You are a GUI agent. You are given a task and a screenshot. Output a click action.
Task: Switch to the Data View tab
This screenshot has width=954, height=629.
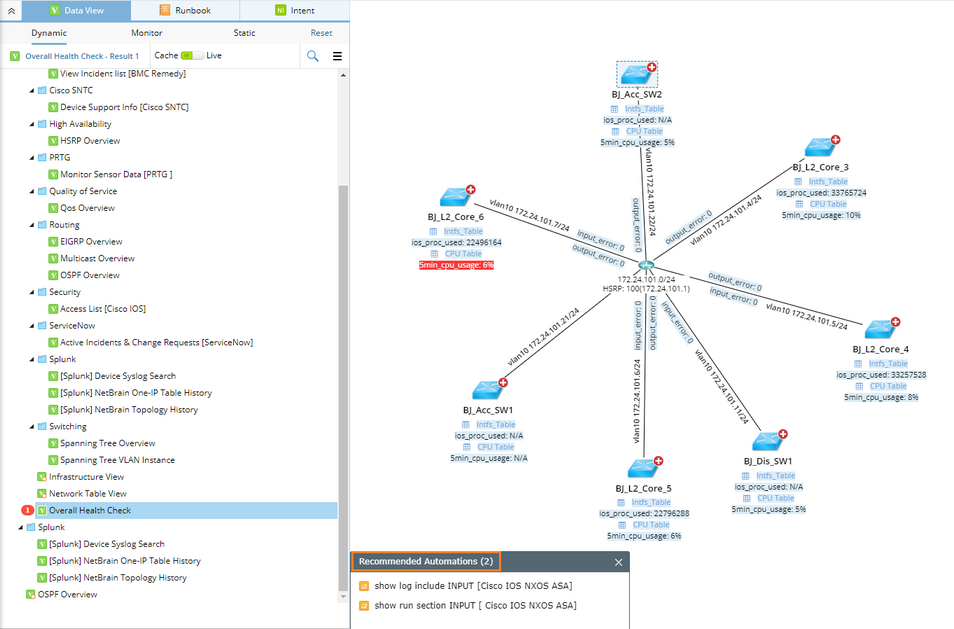(76, 10)
